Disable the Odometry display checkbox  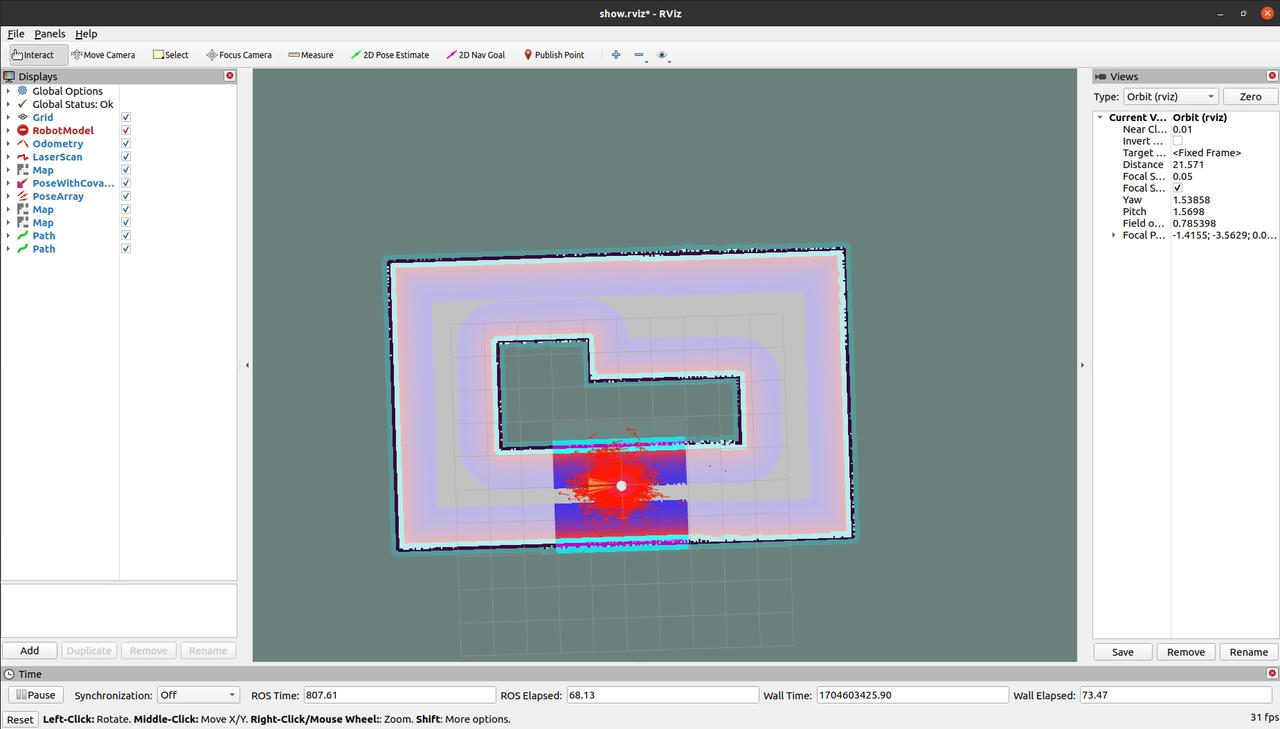click(x=126, y=144)
